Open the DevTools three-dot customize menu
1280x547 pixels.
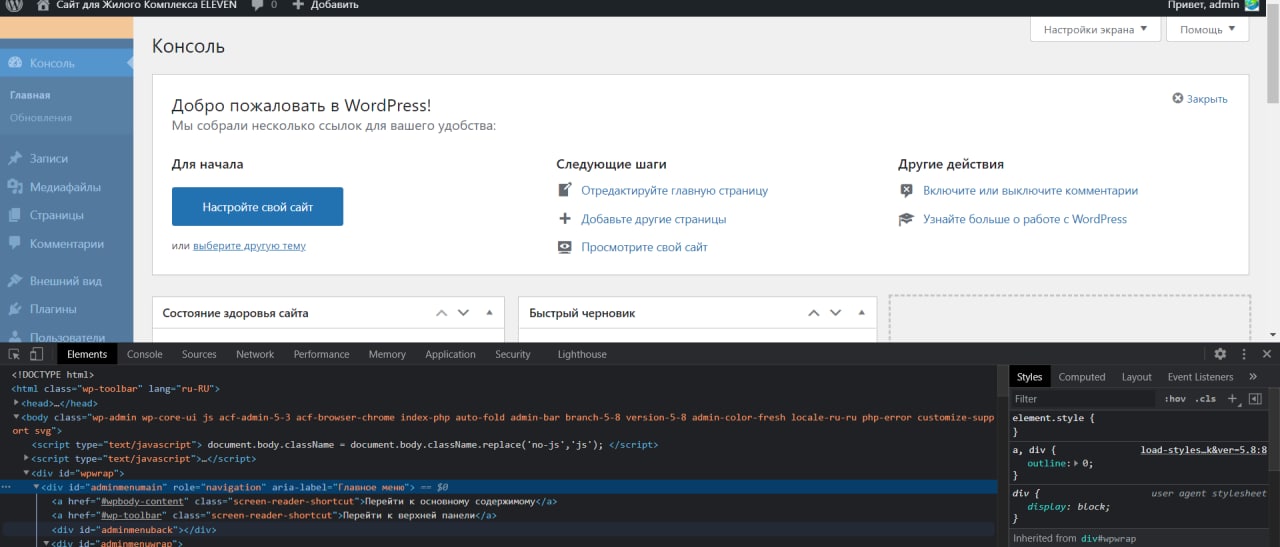[x=1244, y=354]
